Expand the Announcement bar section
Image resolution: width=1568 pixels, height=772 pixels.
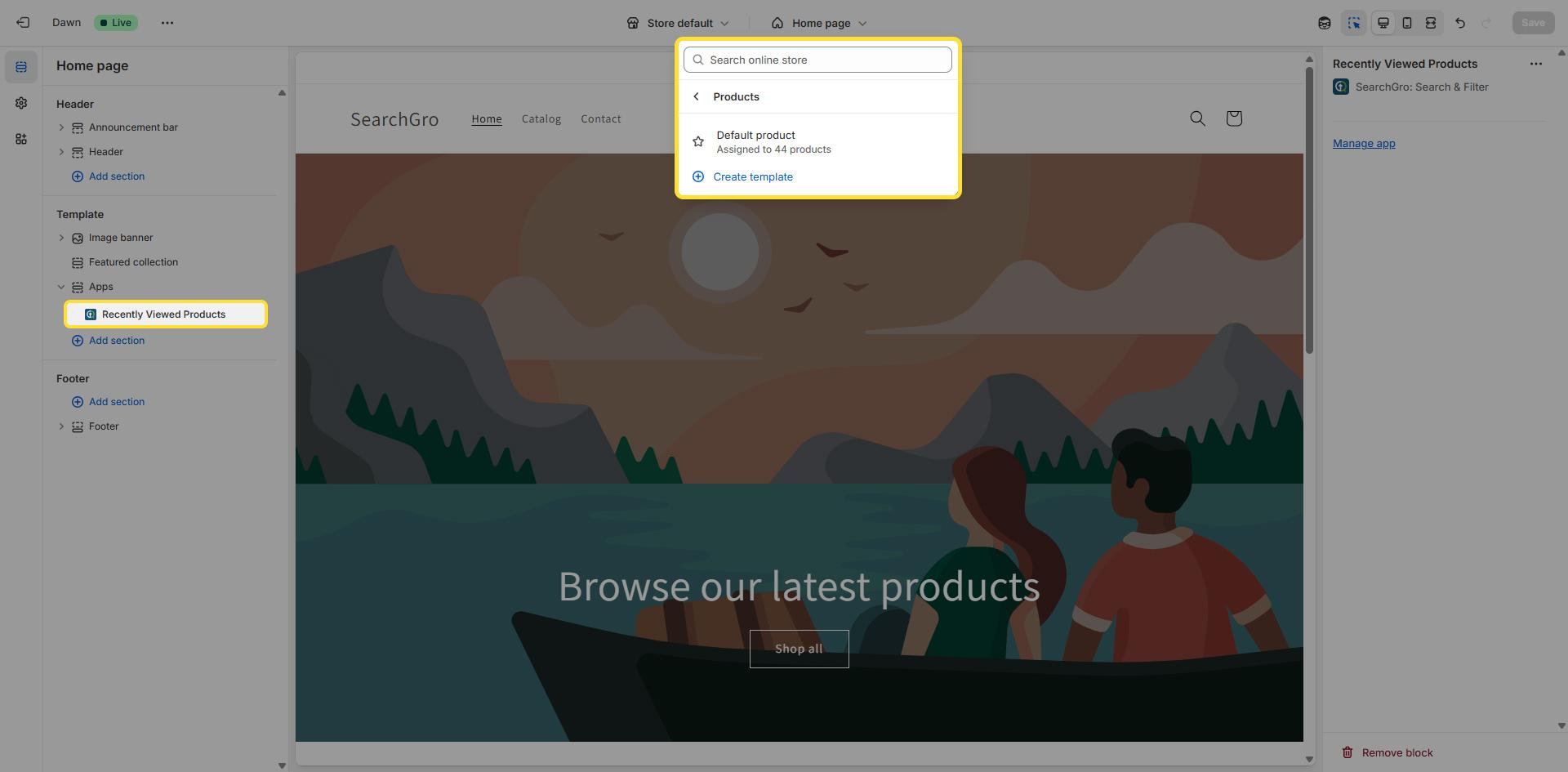pos(61,127)
